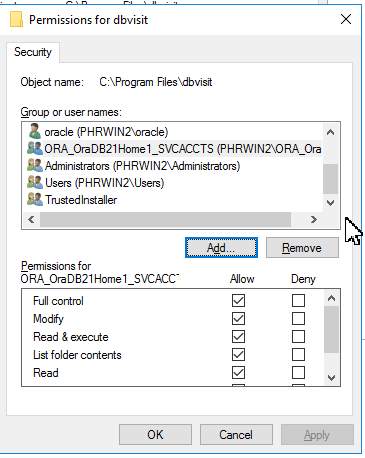Click the object path C:\Program Files\dbvisit

pyautogui.click(x=156, y=82)
